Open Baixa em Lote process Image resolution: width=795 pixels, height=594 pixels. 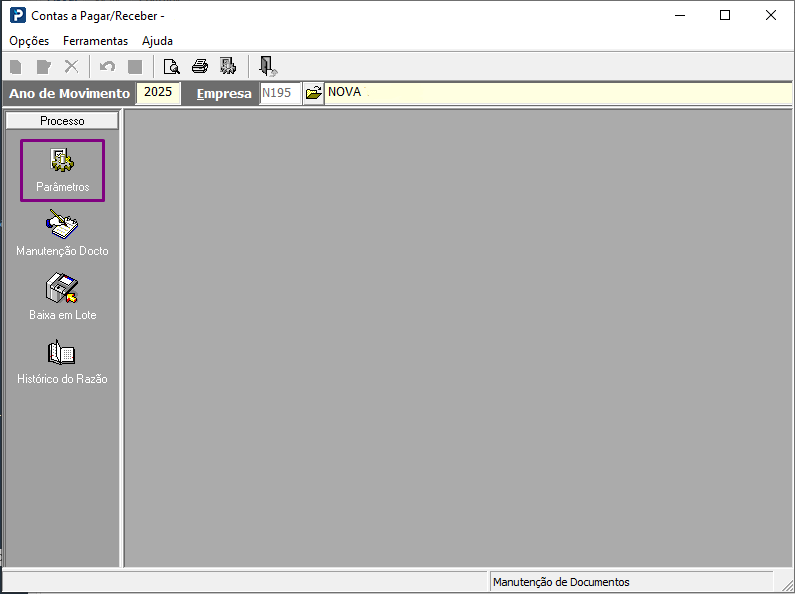click(x=62, y=297)
